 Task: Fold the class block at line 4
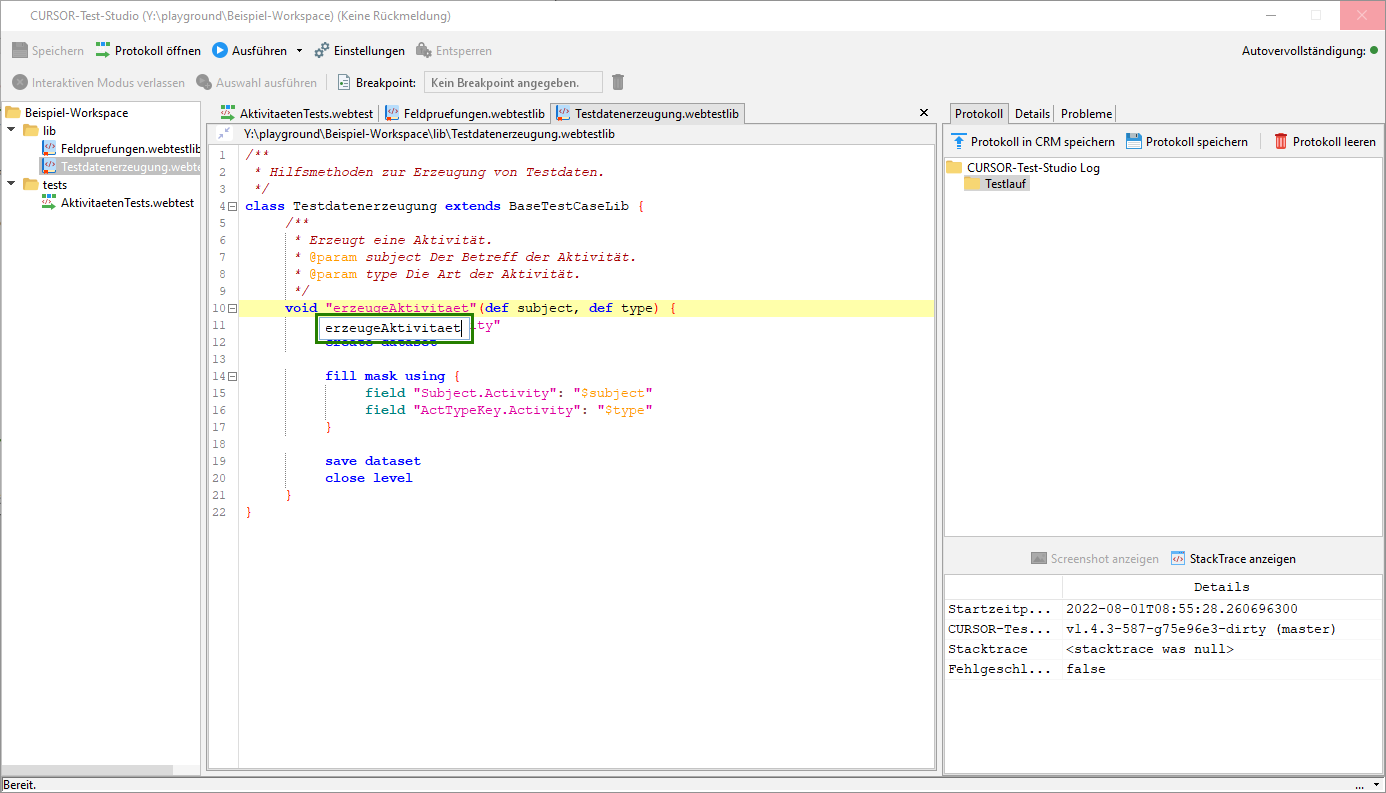(x=232, y=206)
